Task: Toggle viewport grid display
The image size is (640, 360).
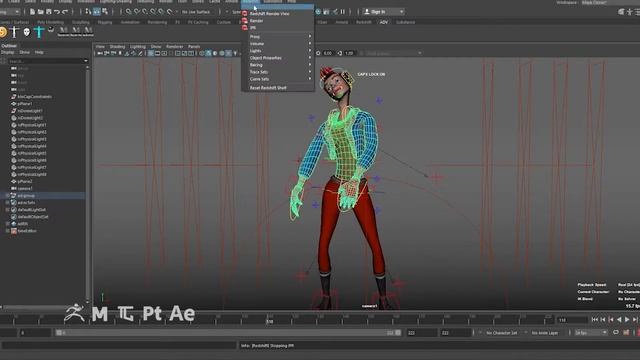Action: pos(151,53)
